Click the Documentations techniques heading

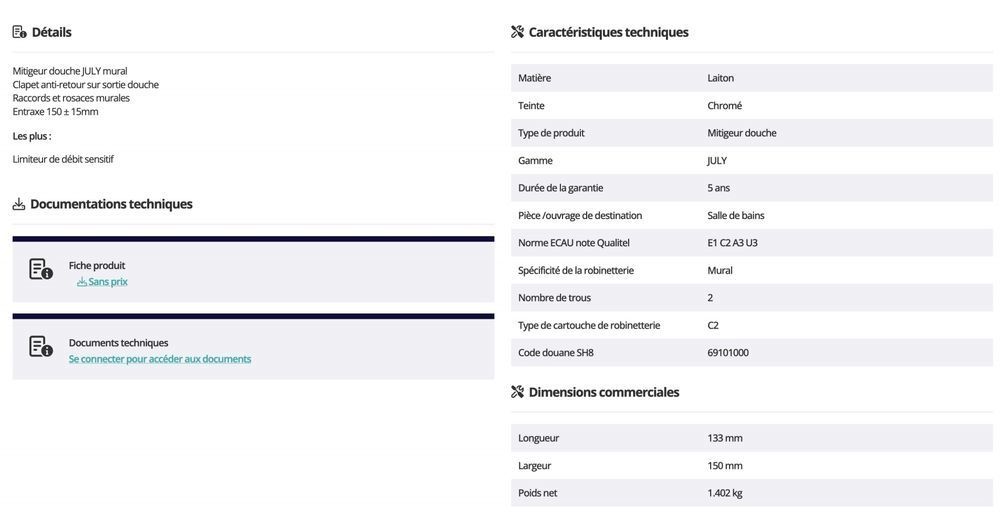point(111,204)
